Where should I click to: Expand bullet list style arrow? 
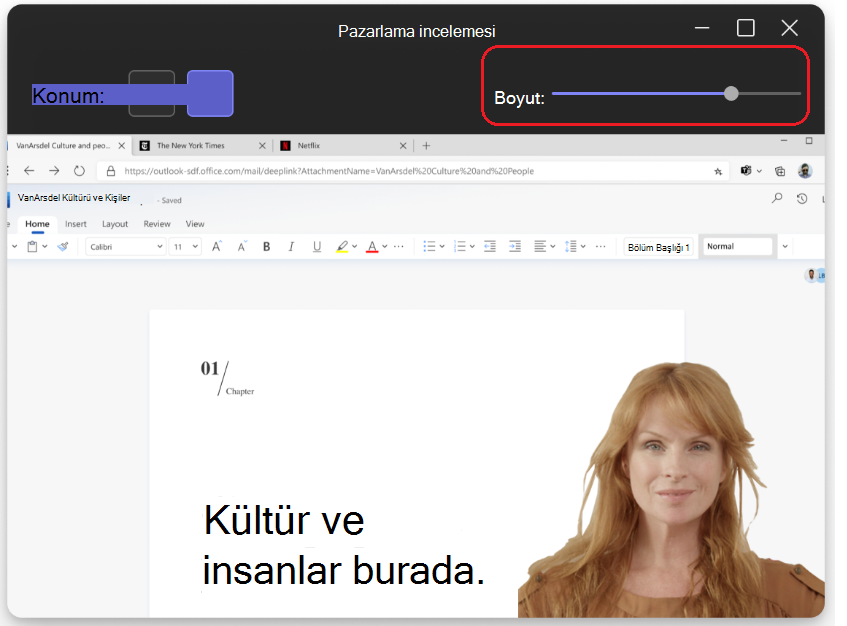click(x=442, y=247)
